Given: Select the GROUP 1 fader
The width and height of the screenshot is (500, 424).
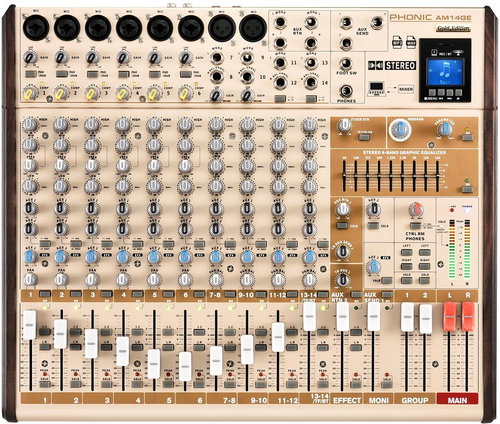Looking at the screenshot, I should (407, 317).
